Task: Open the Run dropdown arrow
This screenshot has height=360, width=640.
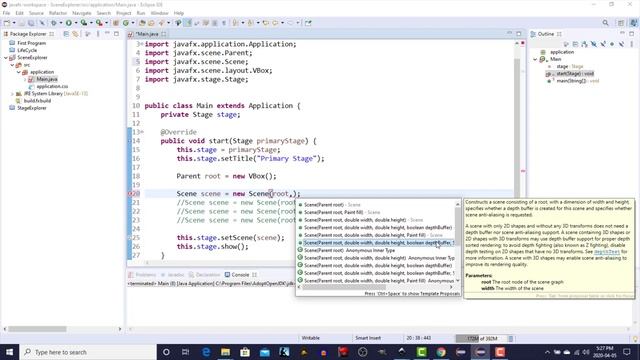Action: [x=76, y=23]
